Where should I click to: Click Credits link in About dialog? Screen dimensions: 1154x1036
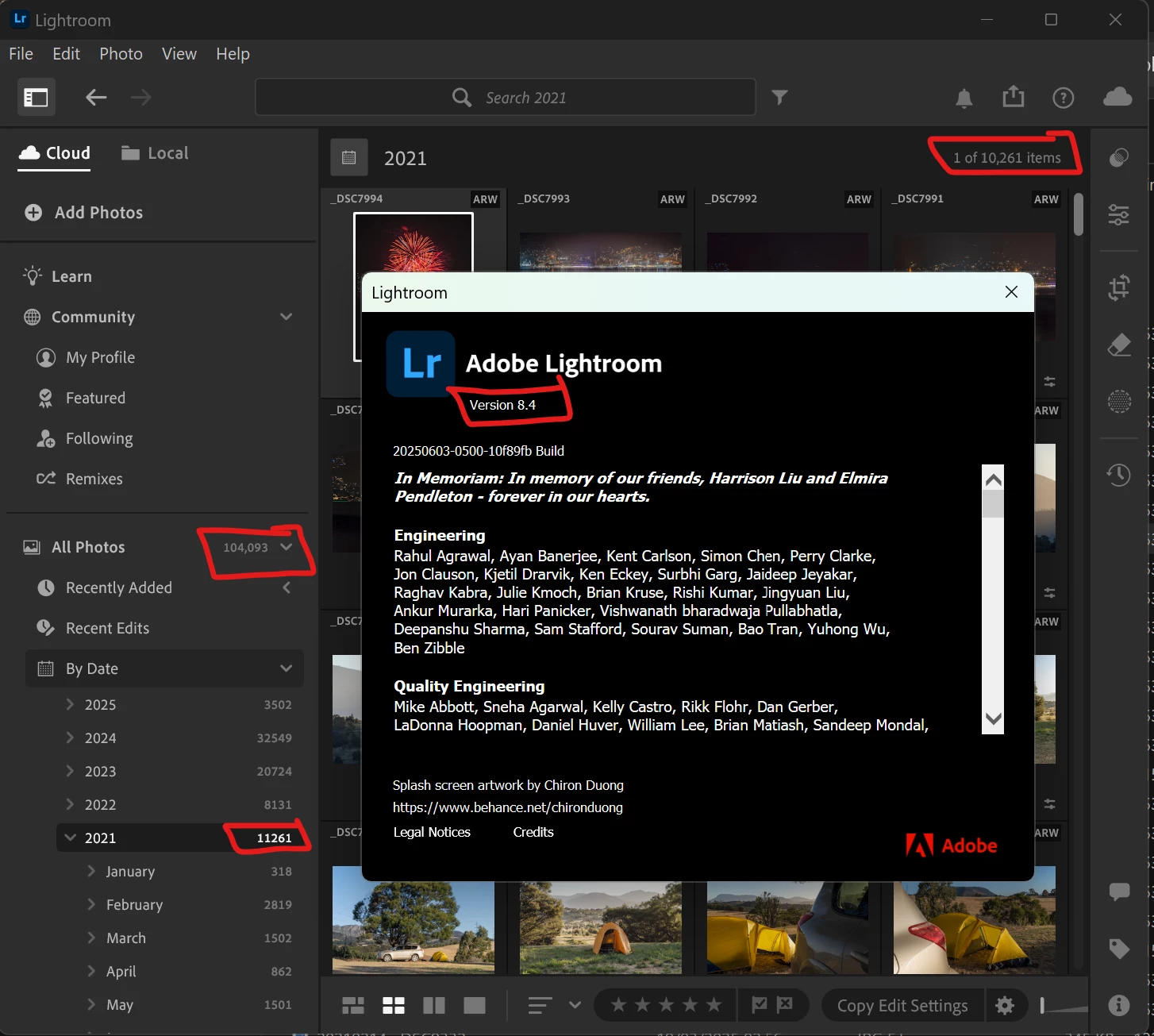[x=533, y=832]
